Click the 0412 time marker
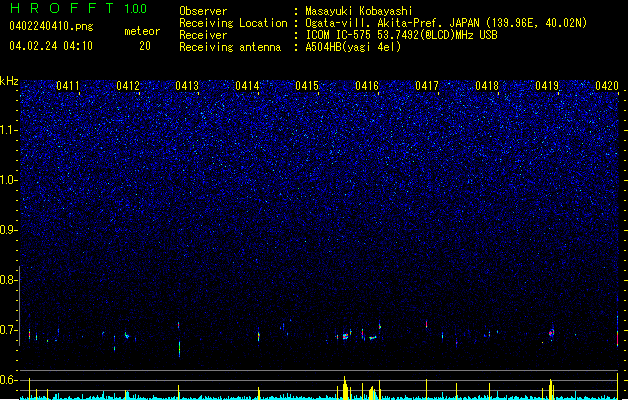629x400 pixels. [x=128, y=86]
